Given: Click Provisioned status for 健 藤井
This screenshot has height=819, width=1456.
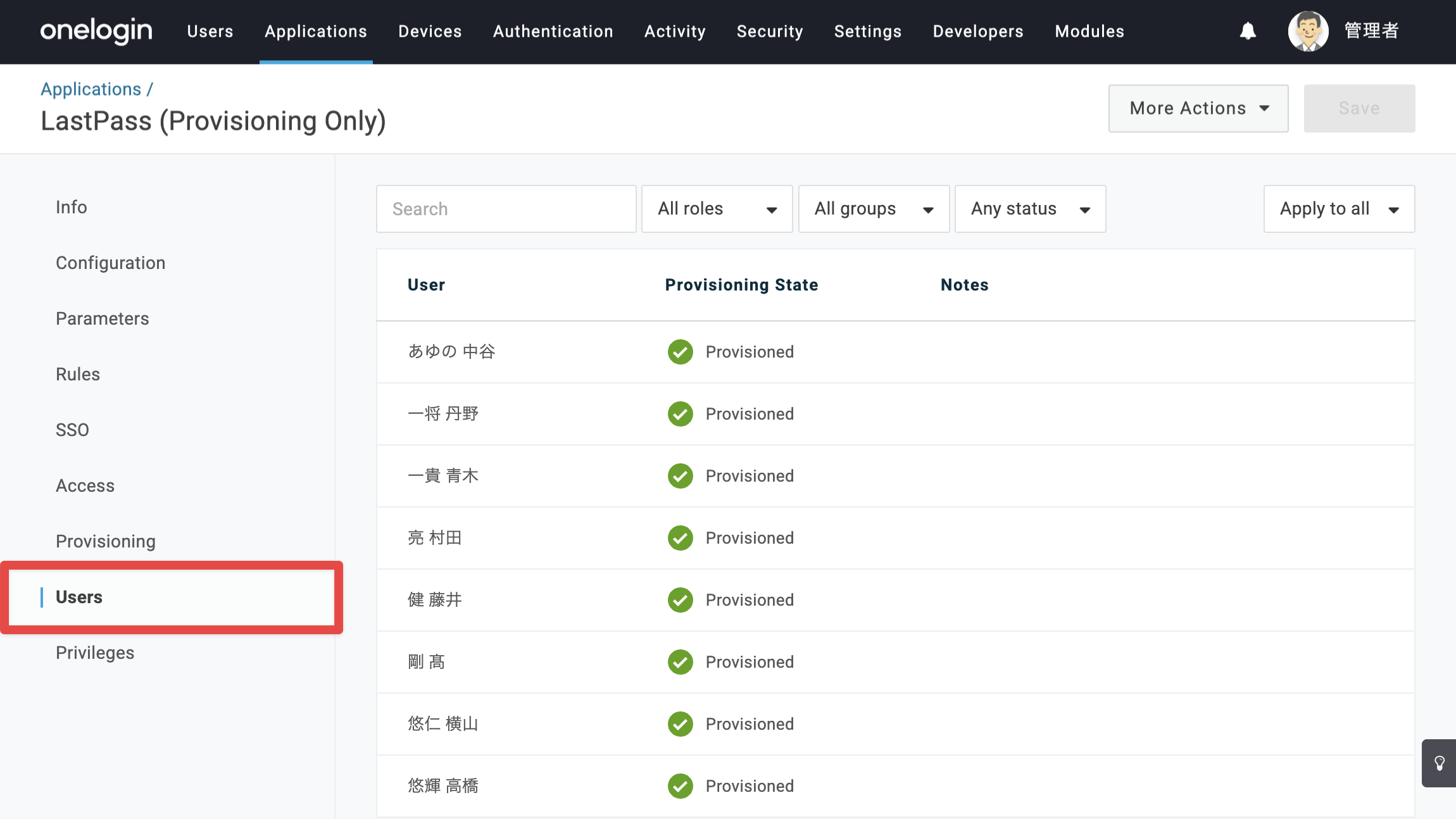Looking at the screenshot, I should click(750, 600).
